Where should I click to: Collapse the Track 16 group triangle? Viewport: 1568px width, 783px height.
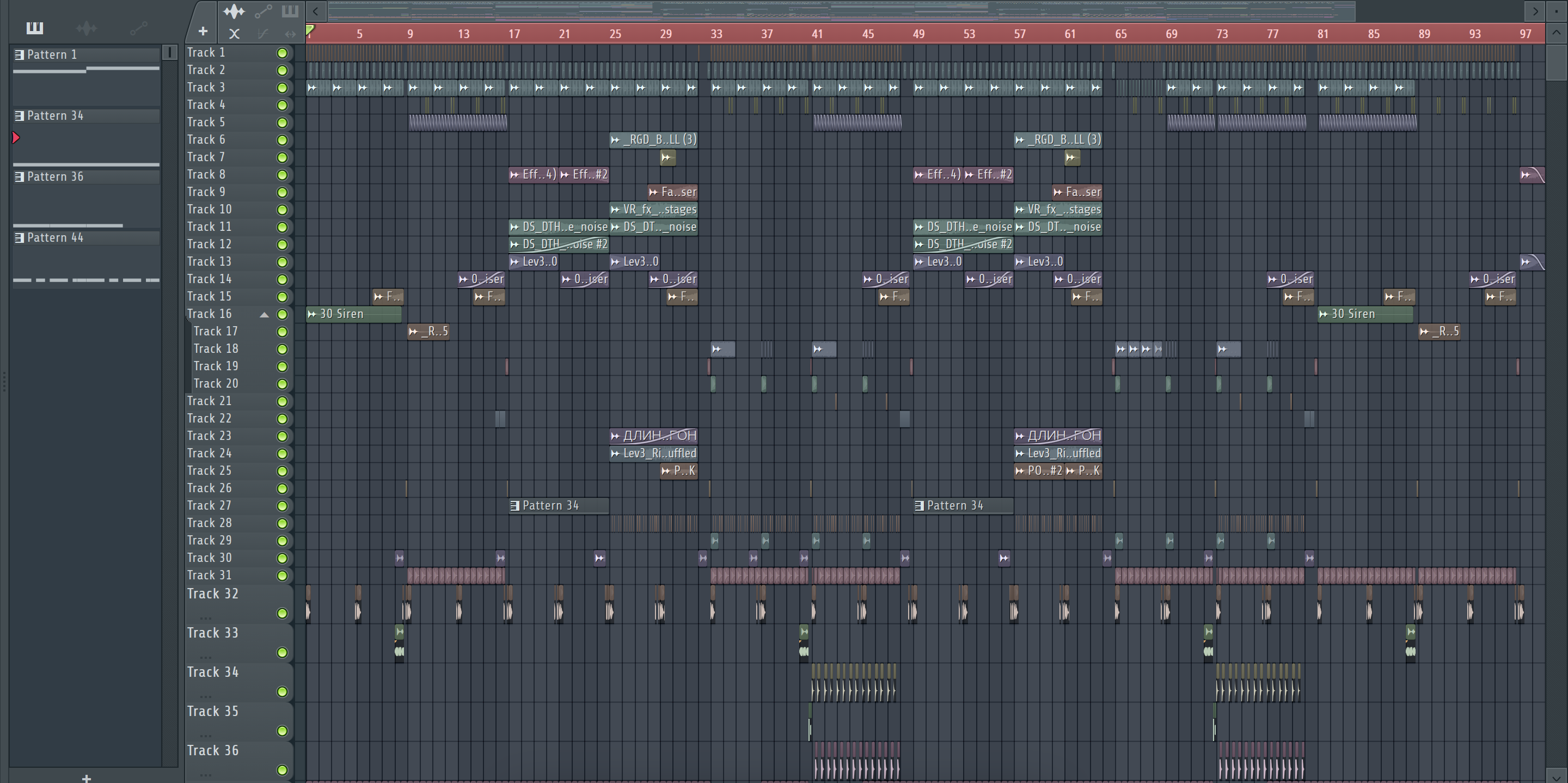tap(264, 315)
